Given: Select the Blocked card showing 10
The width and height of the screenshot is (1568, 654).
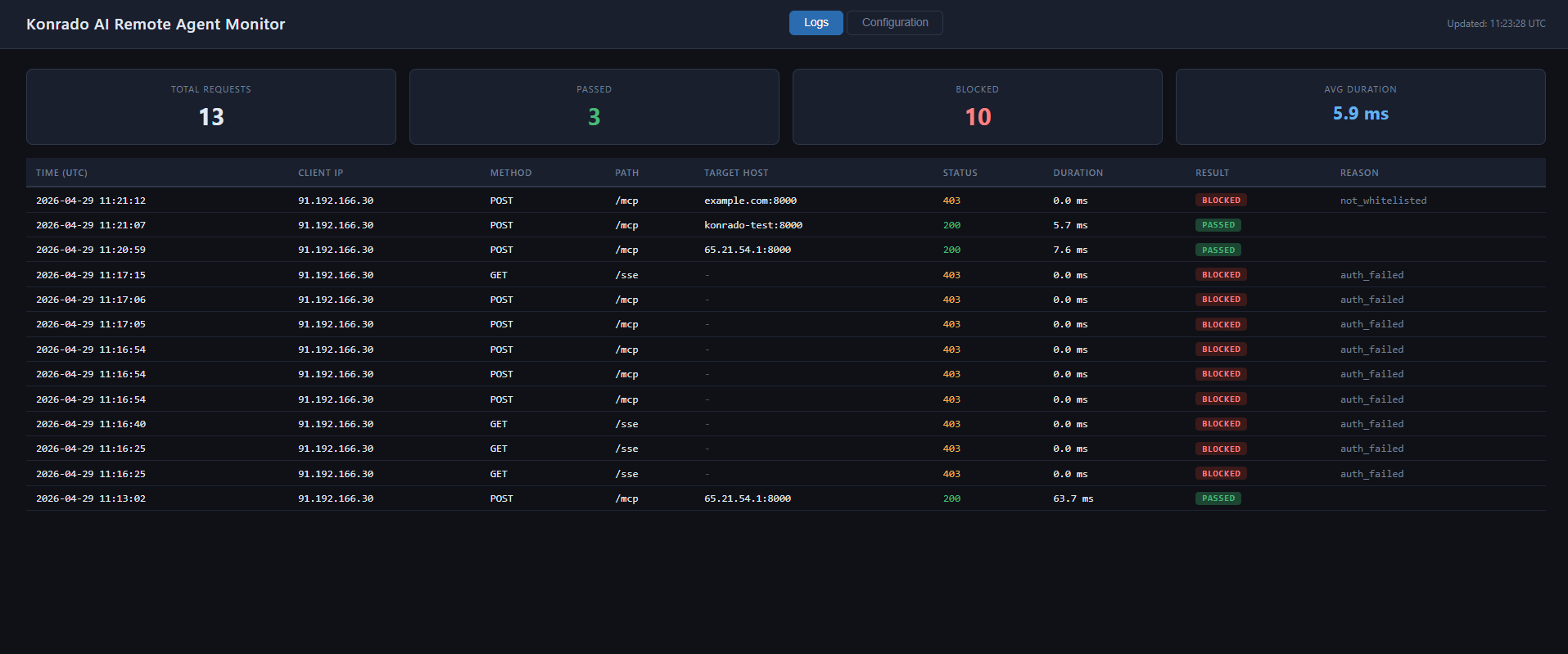Looking at the screenshot, I should coord(978,106).
